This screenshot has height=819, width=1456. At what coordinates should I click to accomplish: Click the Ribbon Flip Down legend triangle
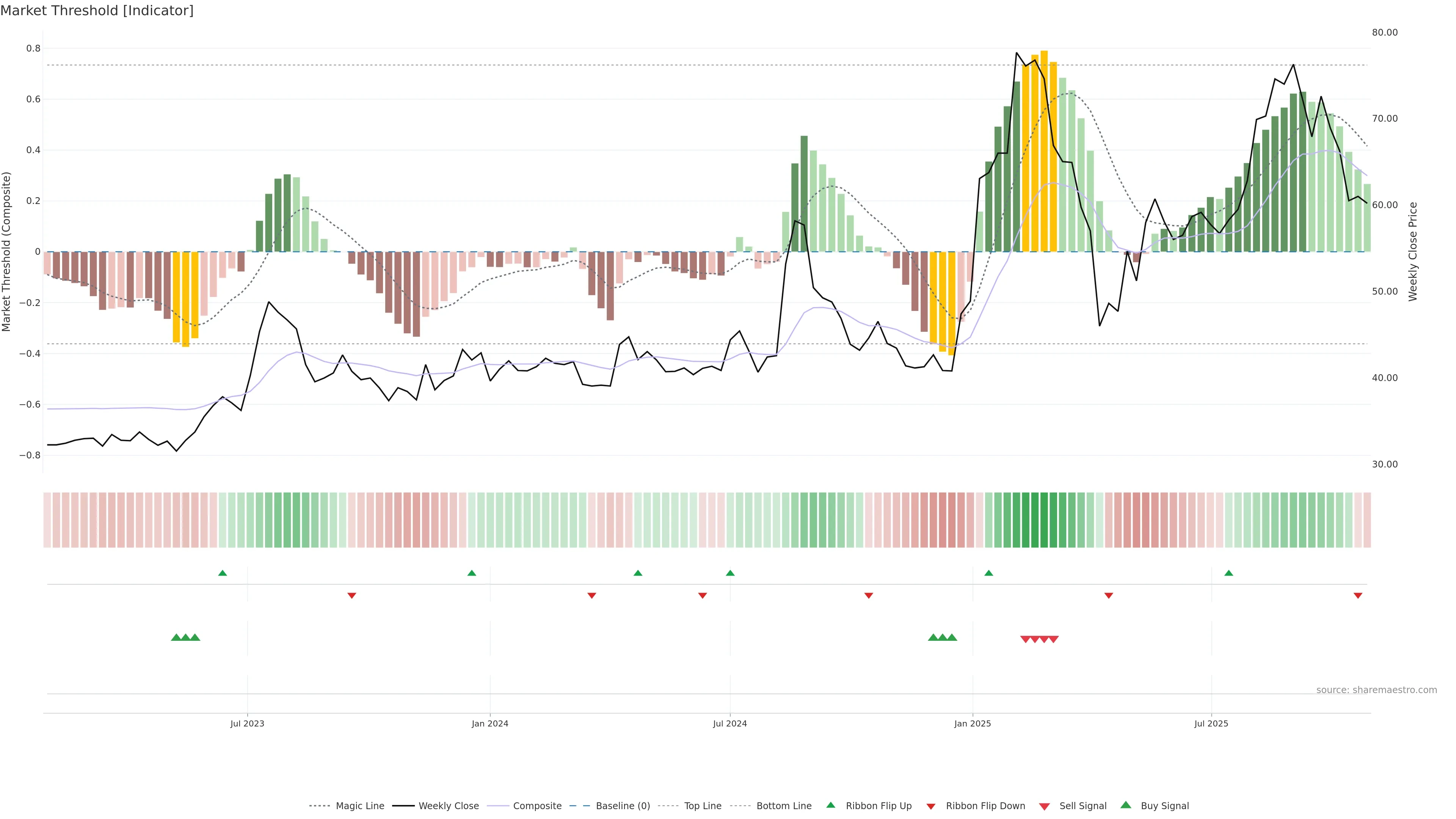(x=930, y=806)
